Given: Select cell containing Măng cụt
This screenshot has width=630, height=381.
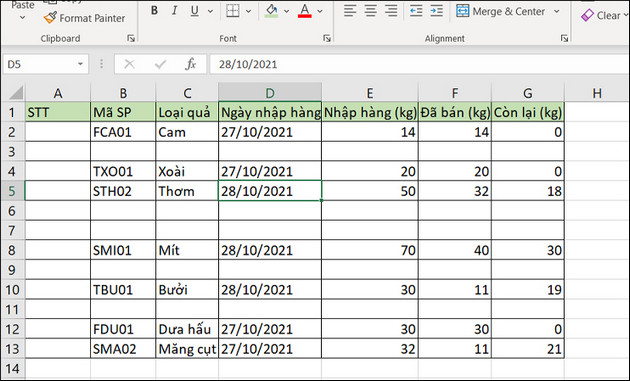Looking at the screenshot, I should (x=187, y=349).
